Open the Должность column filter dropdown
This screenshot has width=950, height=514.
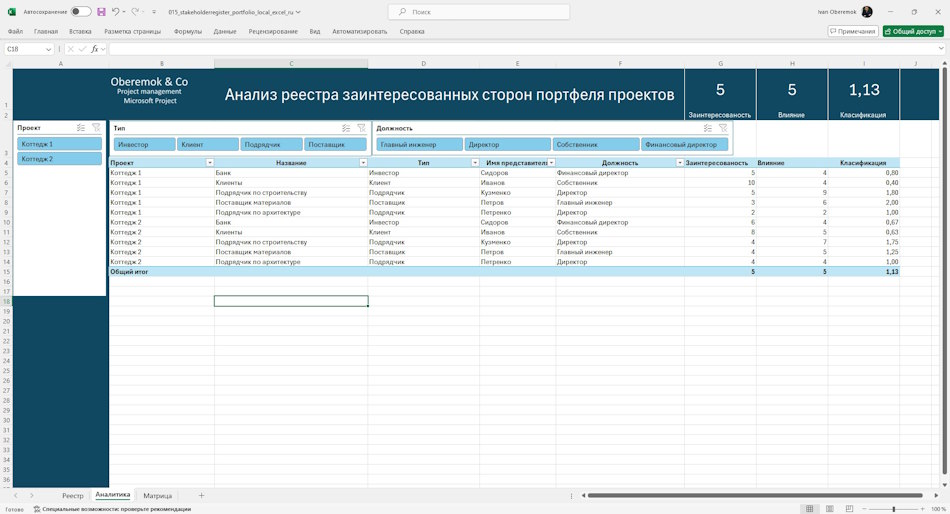(680, 162)
